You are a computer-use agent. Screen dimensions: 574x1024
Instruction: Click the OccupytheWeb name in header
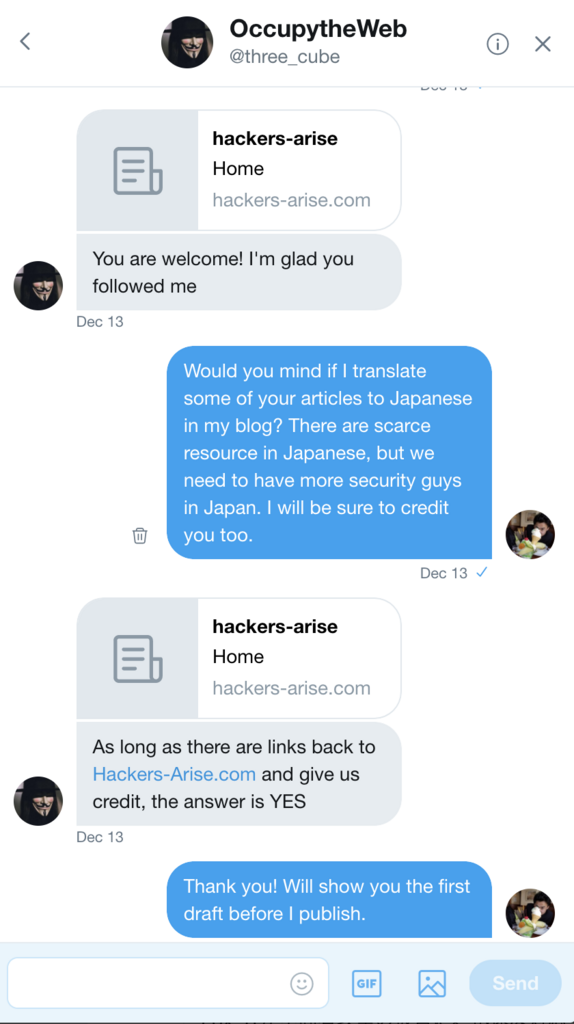(318, 29)
